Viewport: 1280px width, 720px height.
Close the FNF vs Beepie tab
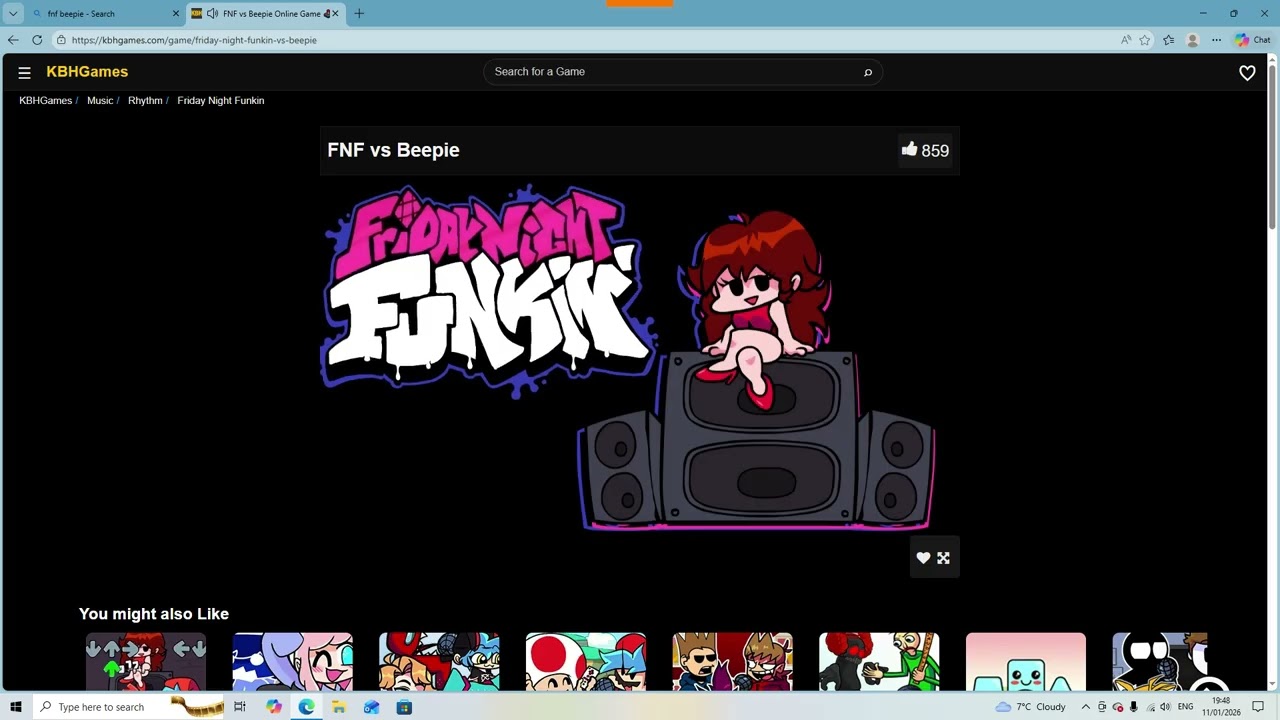click(335, 14)
